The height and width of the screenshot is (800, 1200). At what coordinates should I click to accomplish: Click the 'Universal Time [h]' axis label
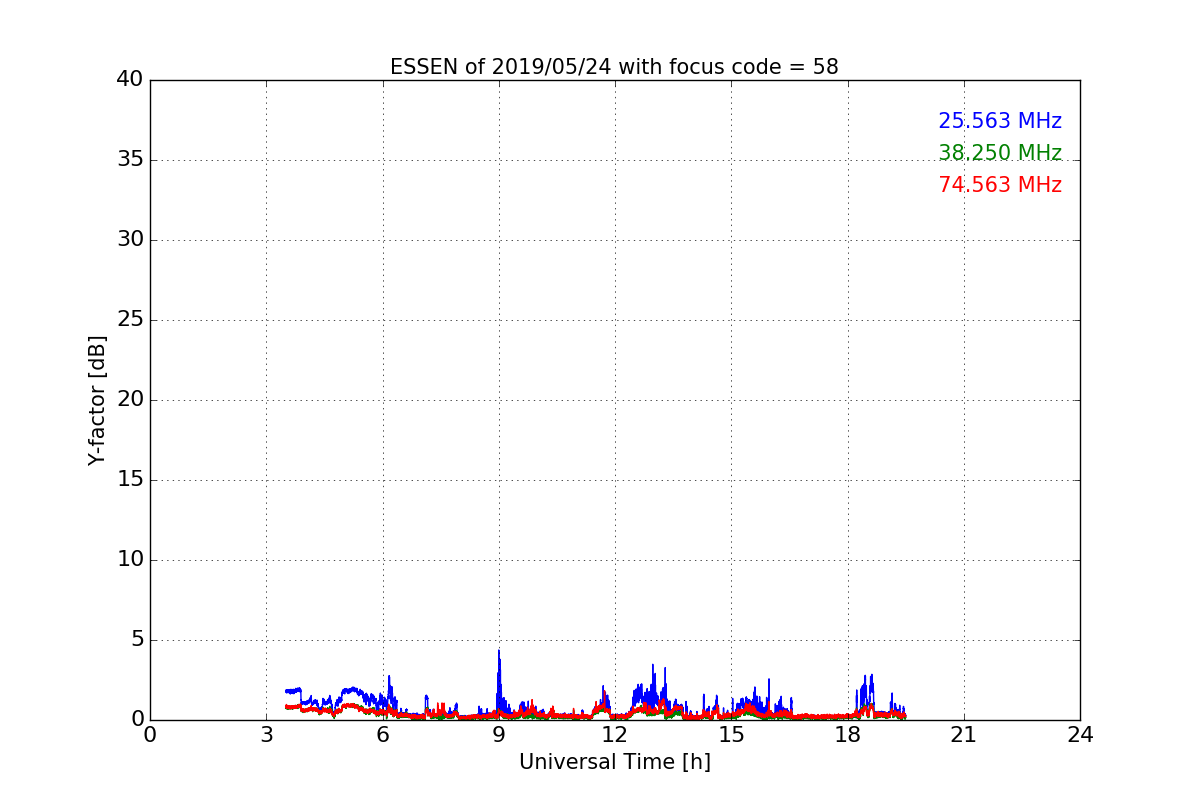[614, 762]
